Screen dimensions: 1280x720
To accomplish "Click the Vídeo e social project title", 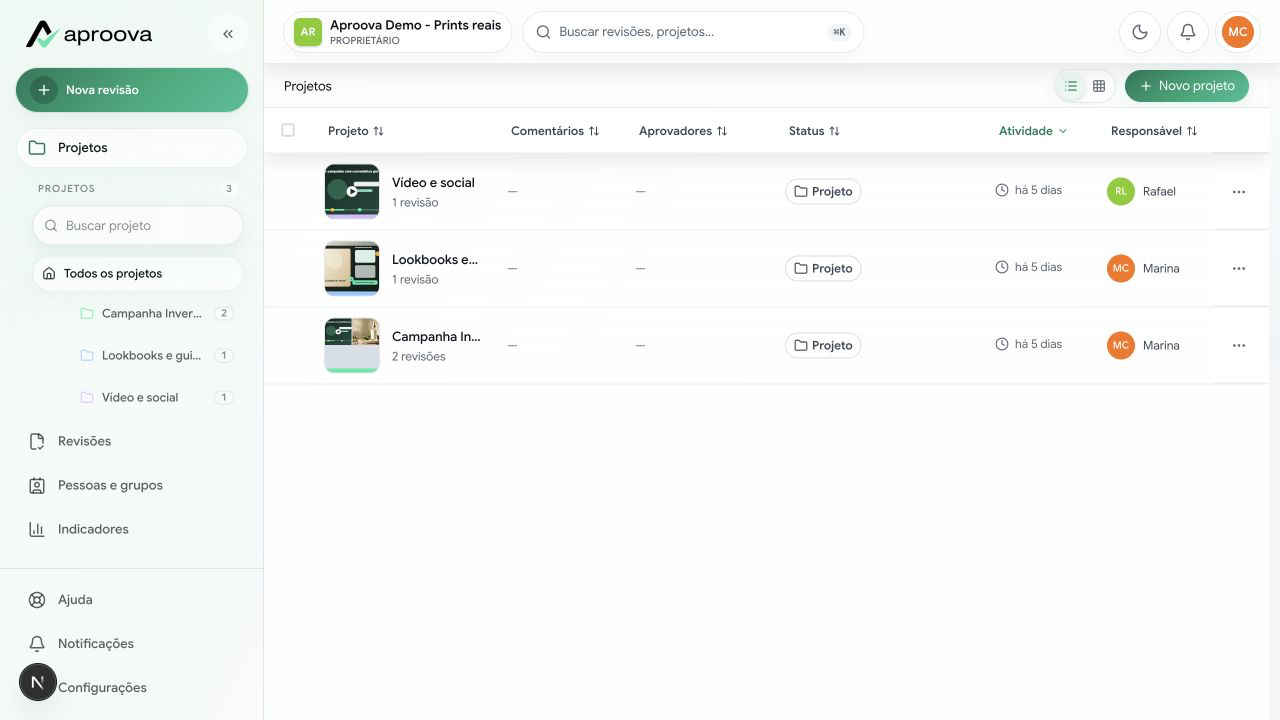I will [433, 183].
